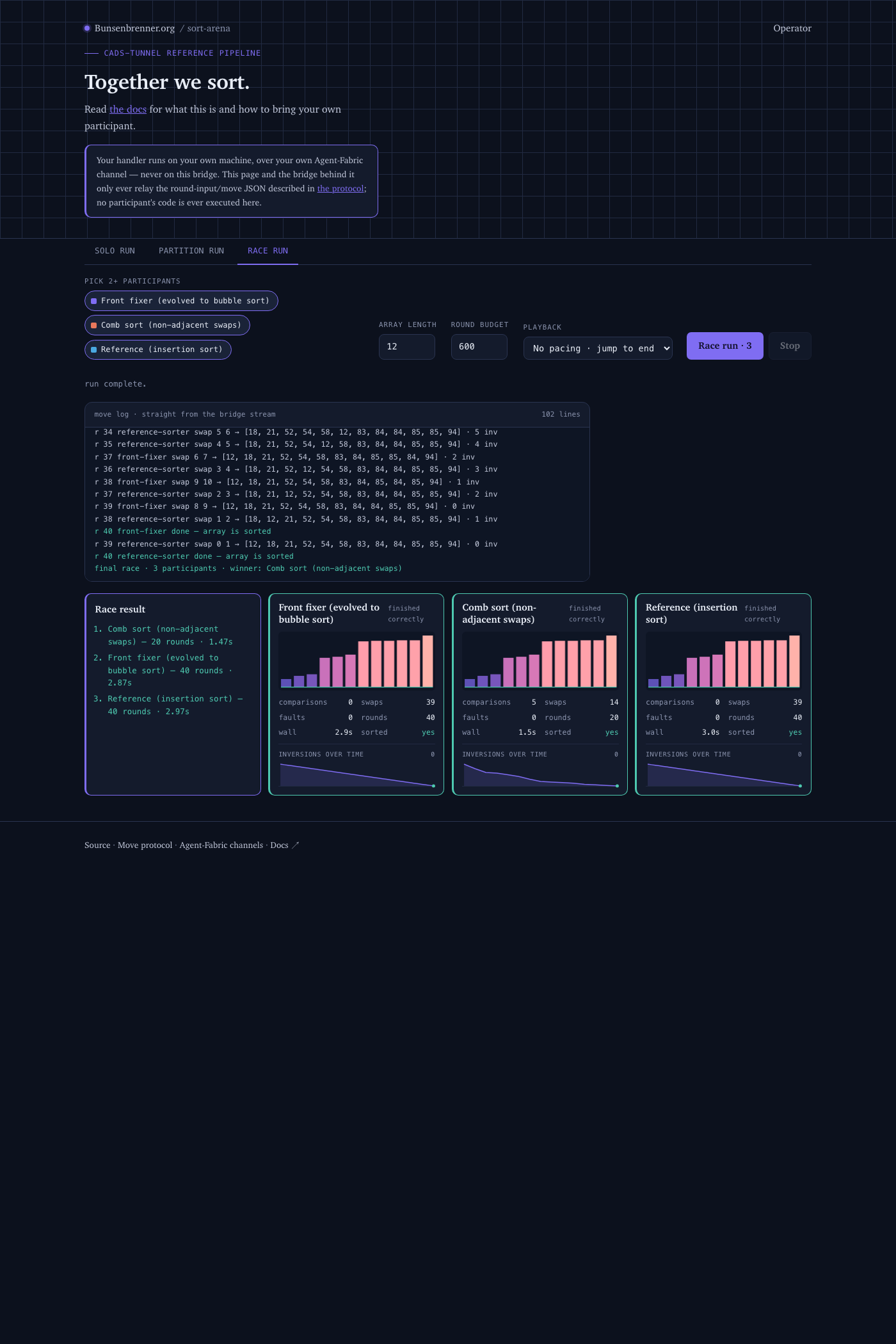Click the Reference card bar chart
896x1344 pixels.
pos(724,660)
